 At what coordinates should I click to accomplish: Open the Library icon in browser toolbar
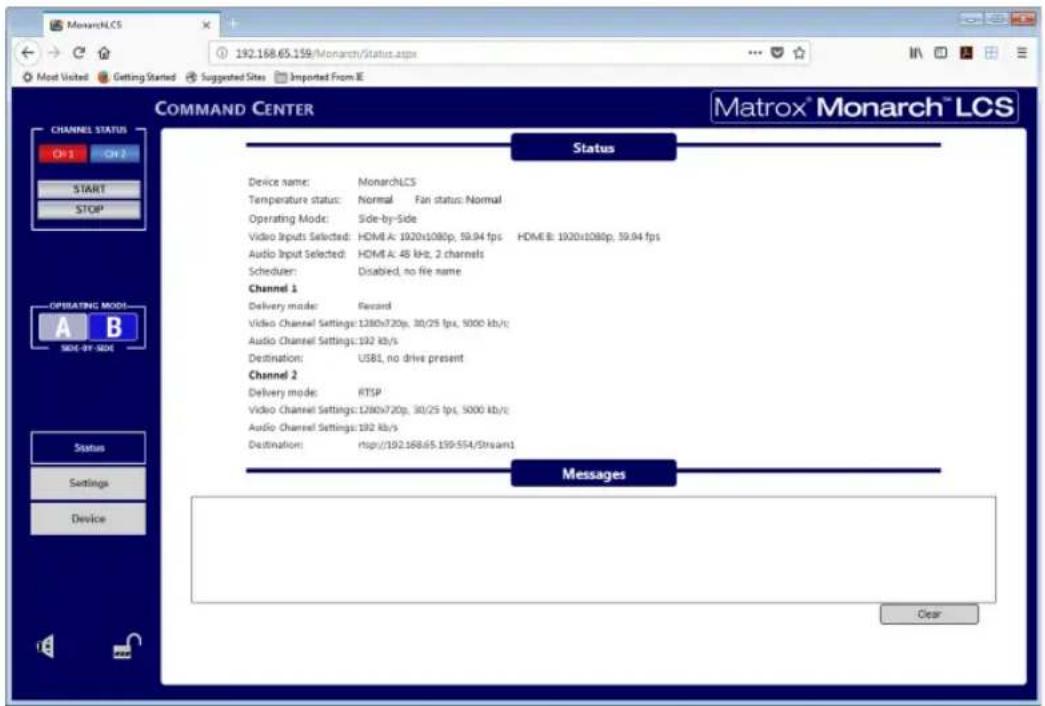click(916, 53)
